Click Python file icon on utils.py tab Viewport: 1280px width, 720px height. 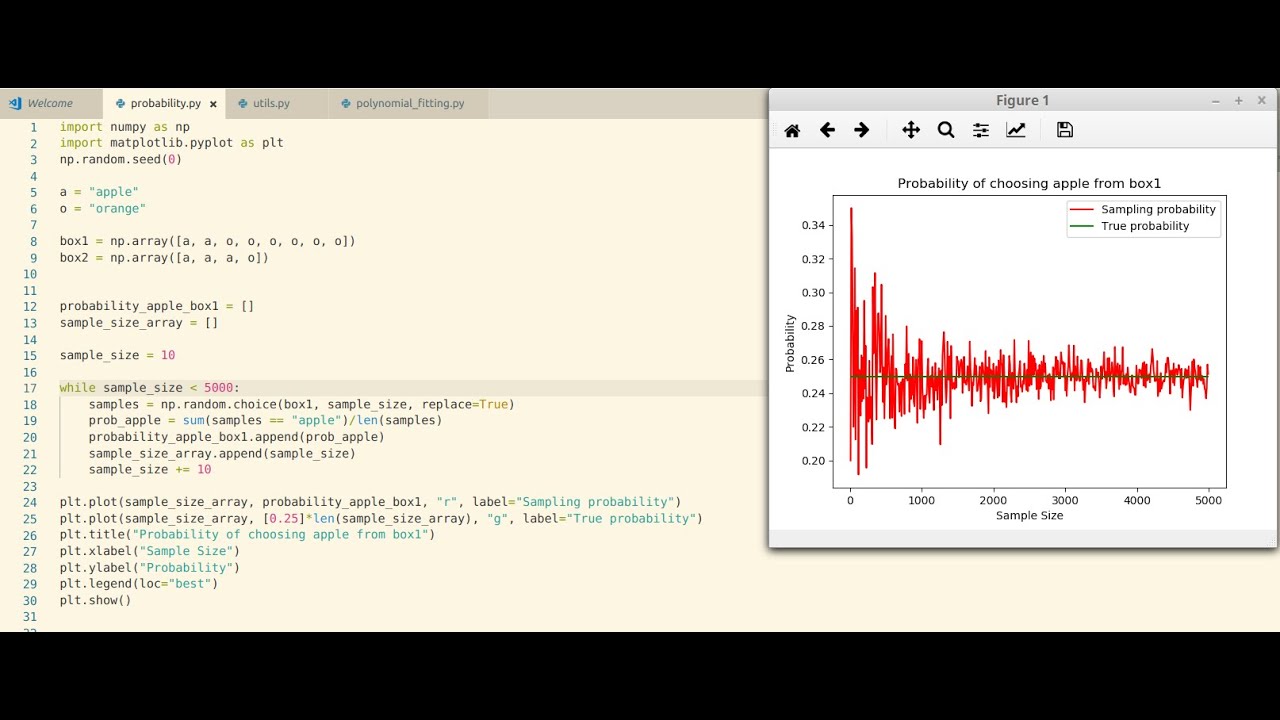tap(243, 103)
